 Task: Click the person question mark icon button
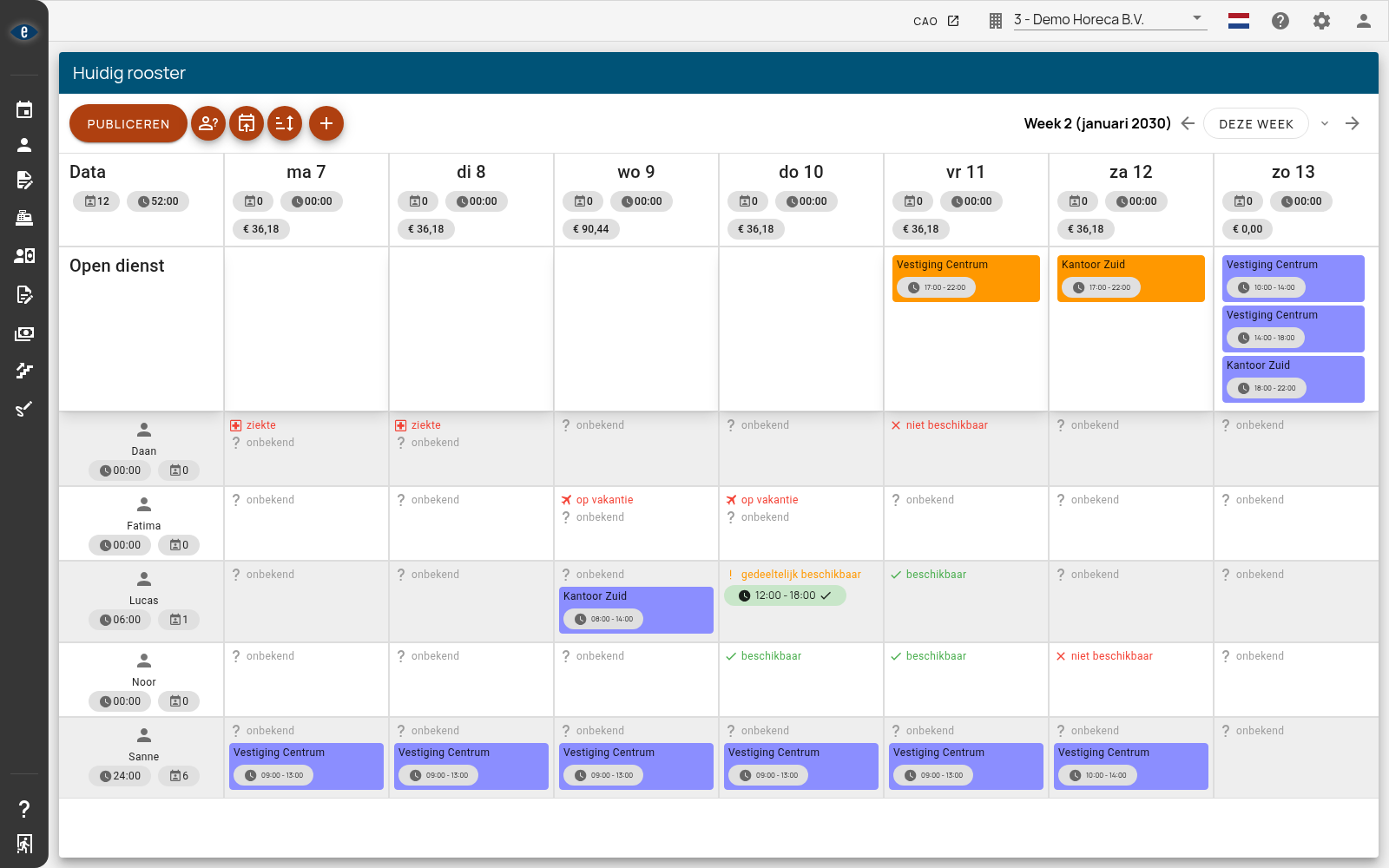point(208,123)
